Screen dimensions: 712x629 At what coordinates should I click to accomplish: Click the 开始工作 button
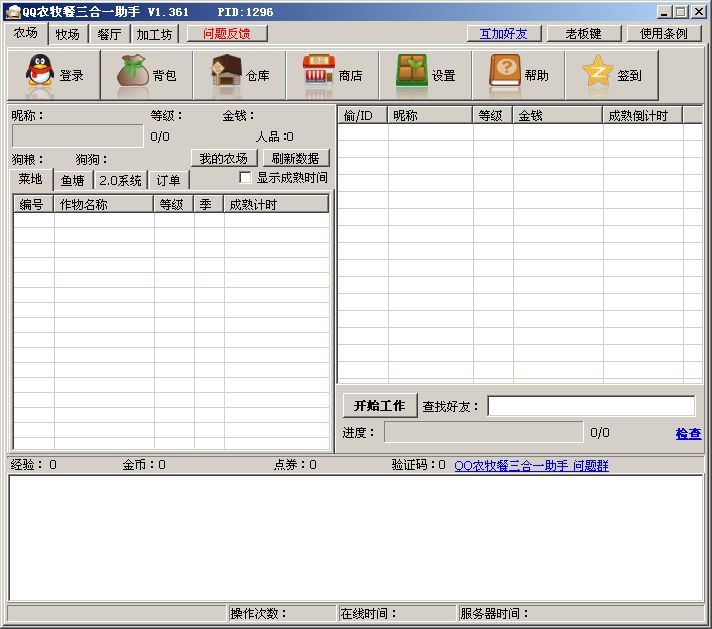(380, 406)
